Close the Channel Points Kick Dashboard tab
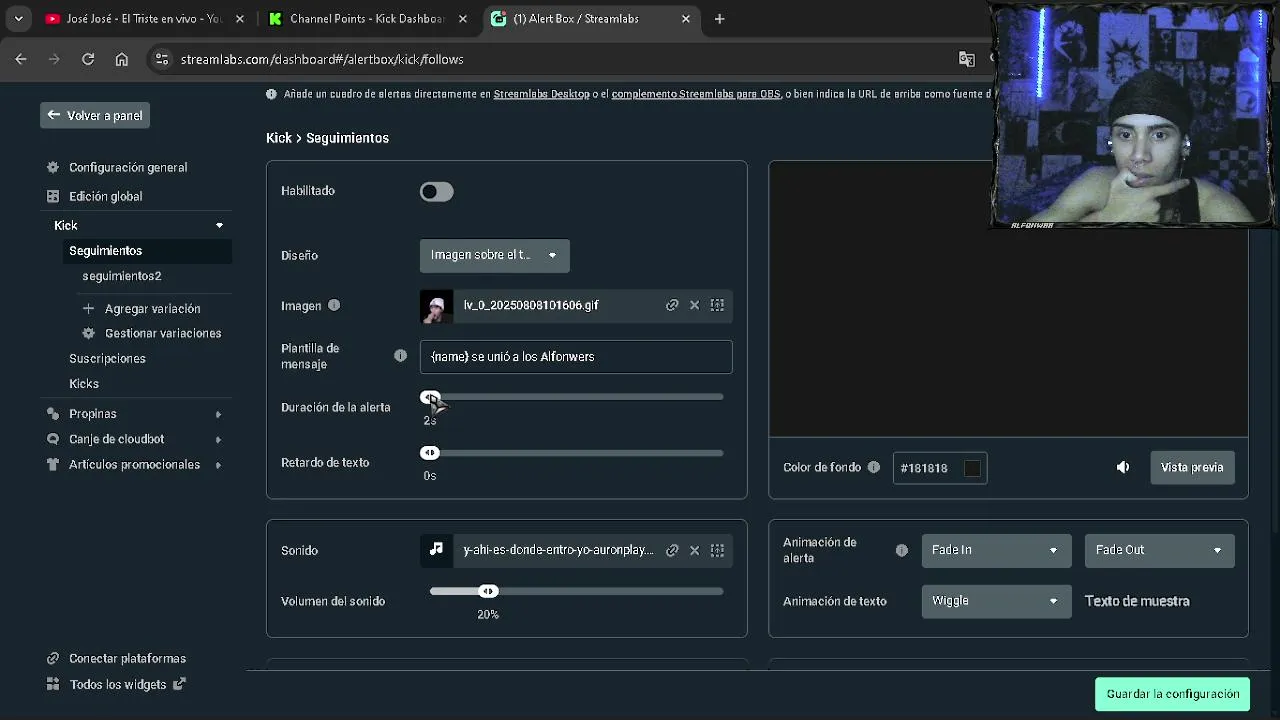 (462, 19)
